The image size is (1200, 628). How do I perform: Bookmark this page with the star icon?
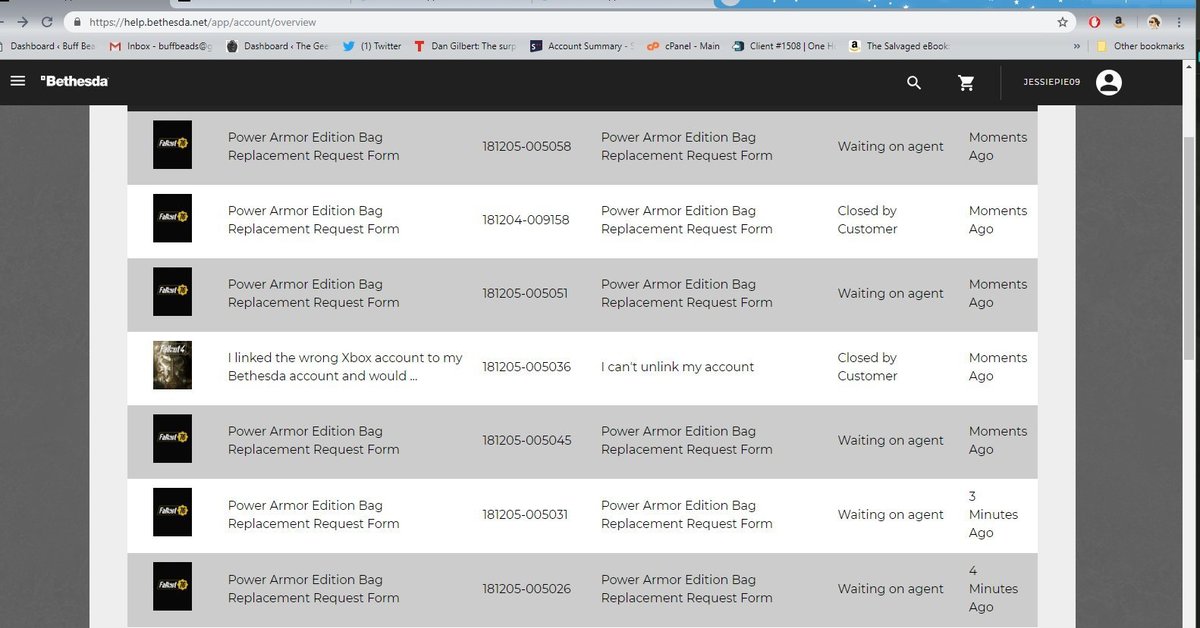1062,21
